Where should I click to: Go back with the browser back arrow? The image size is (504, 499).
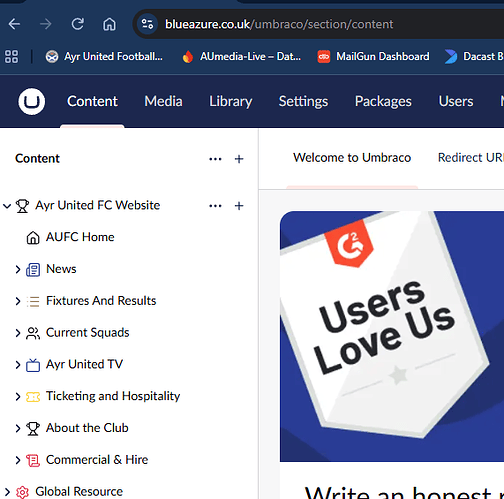(14, 24)
